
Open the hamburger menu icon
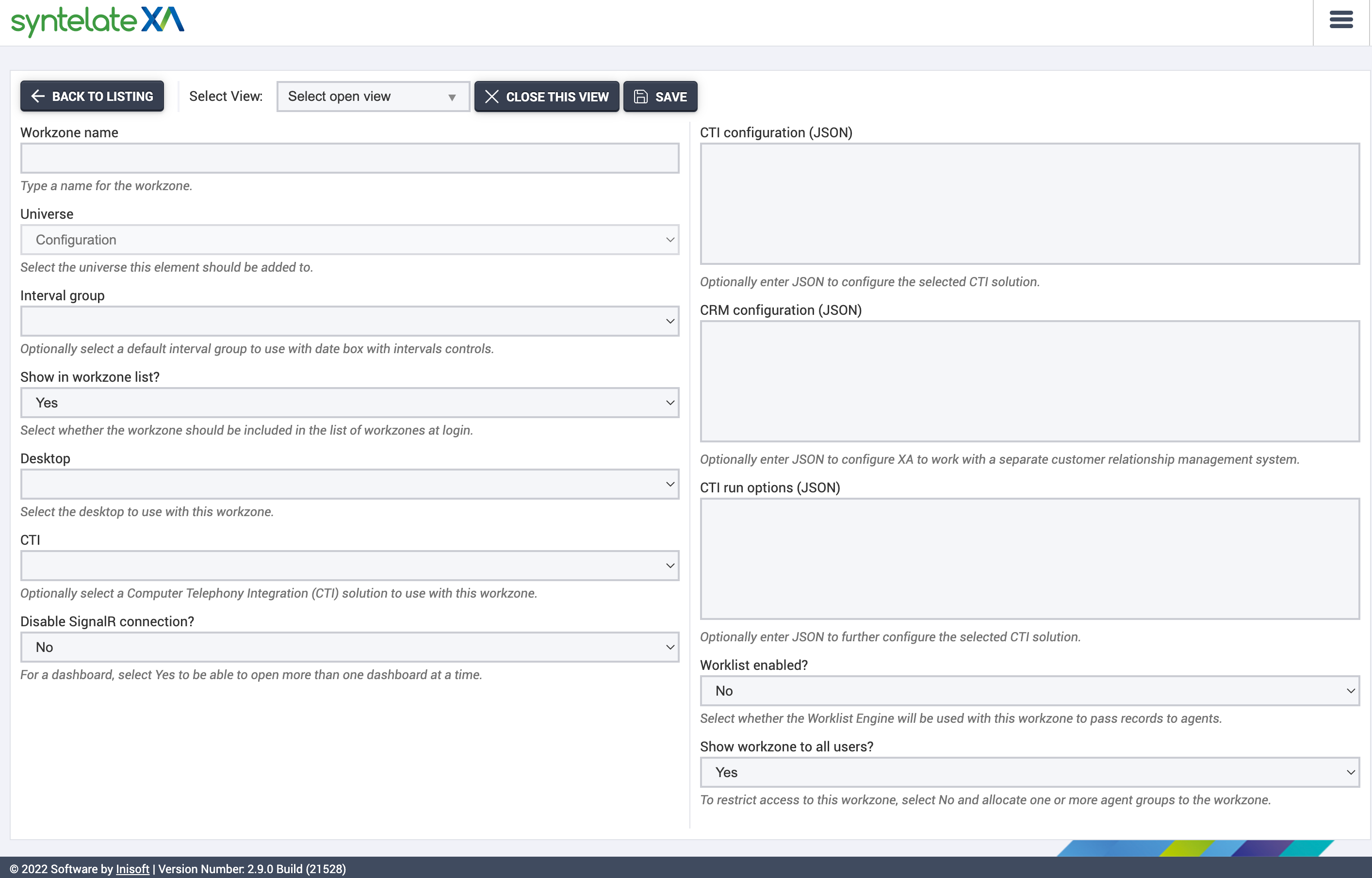coord(1340,20)
